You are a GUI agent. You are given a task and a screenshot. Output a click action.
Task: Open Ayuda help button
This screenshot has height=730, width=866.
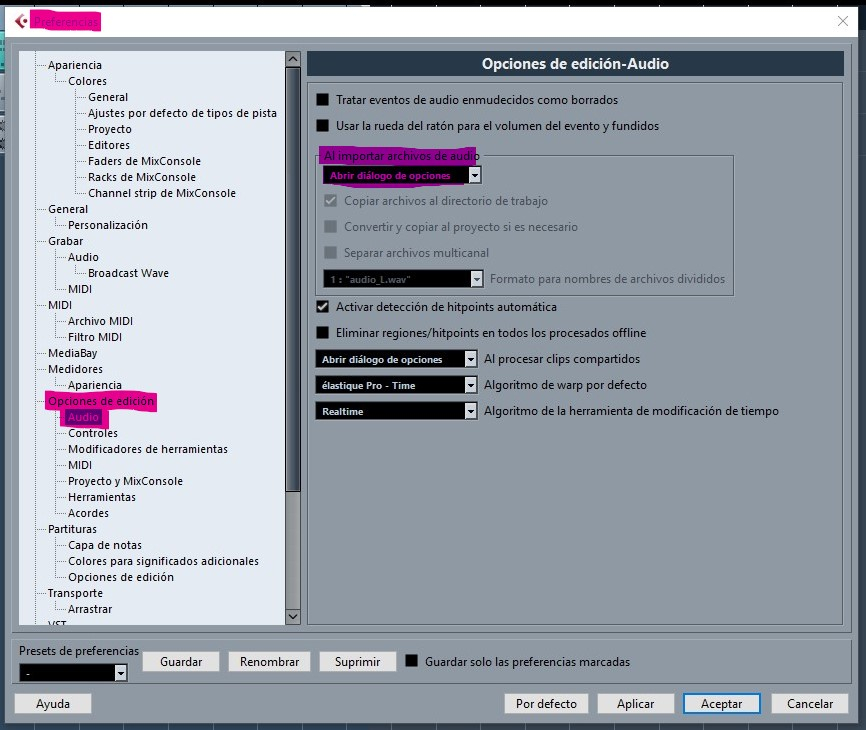(x=52, y=703)
